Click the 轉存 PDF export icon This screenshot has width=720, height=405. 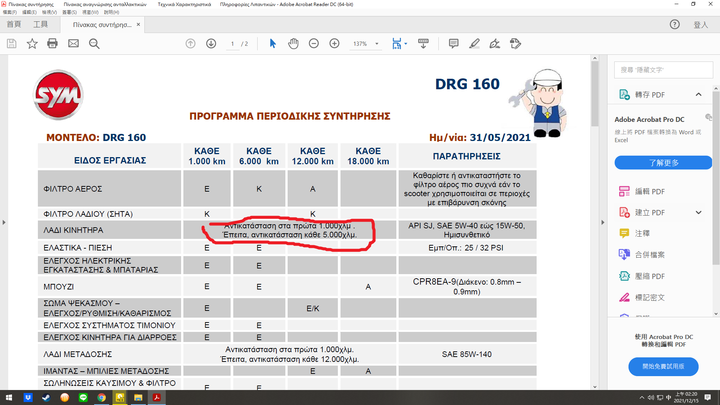click(x=624, y=95)
